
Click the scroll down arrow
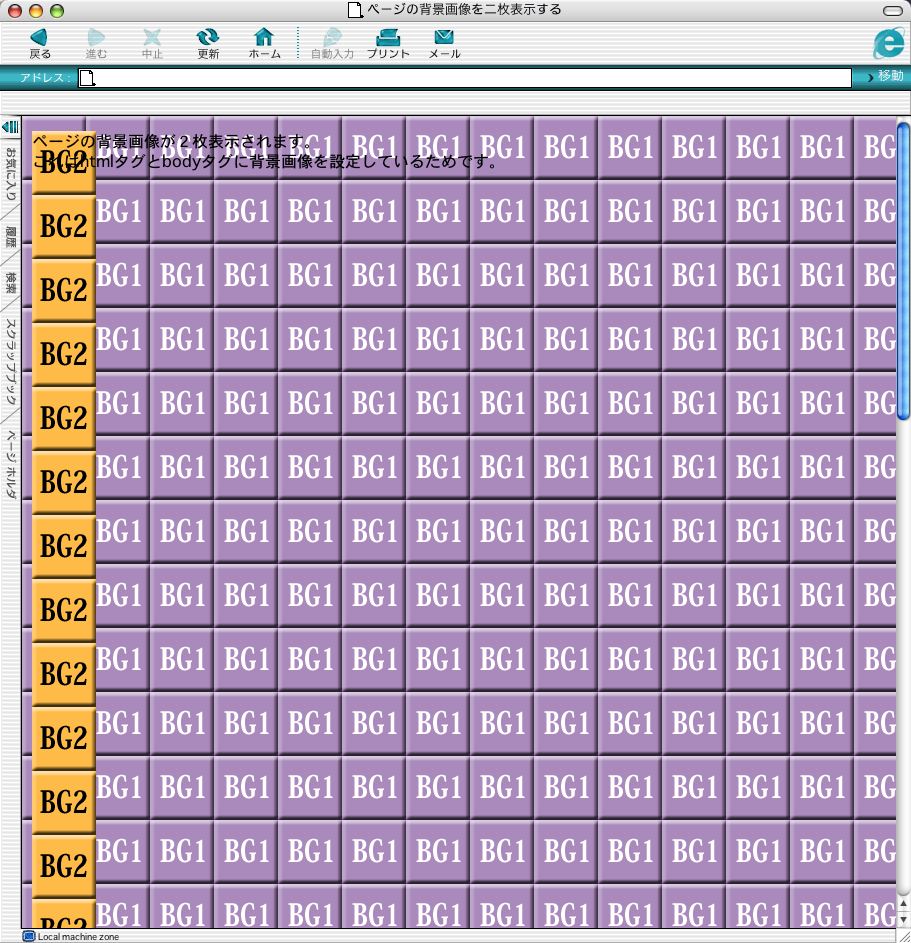coord(903,920)
